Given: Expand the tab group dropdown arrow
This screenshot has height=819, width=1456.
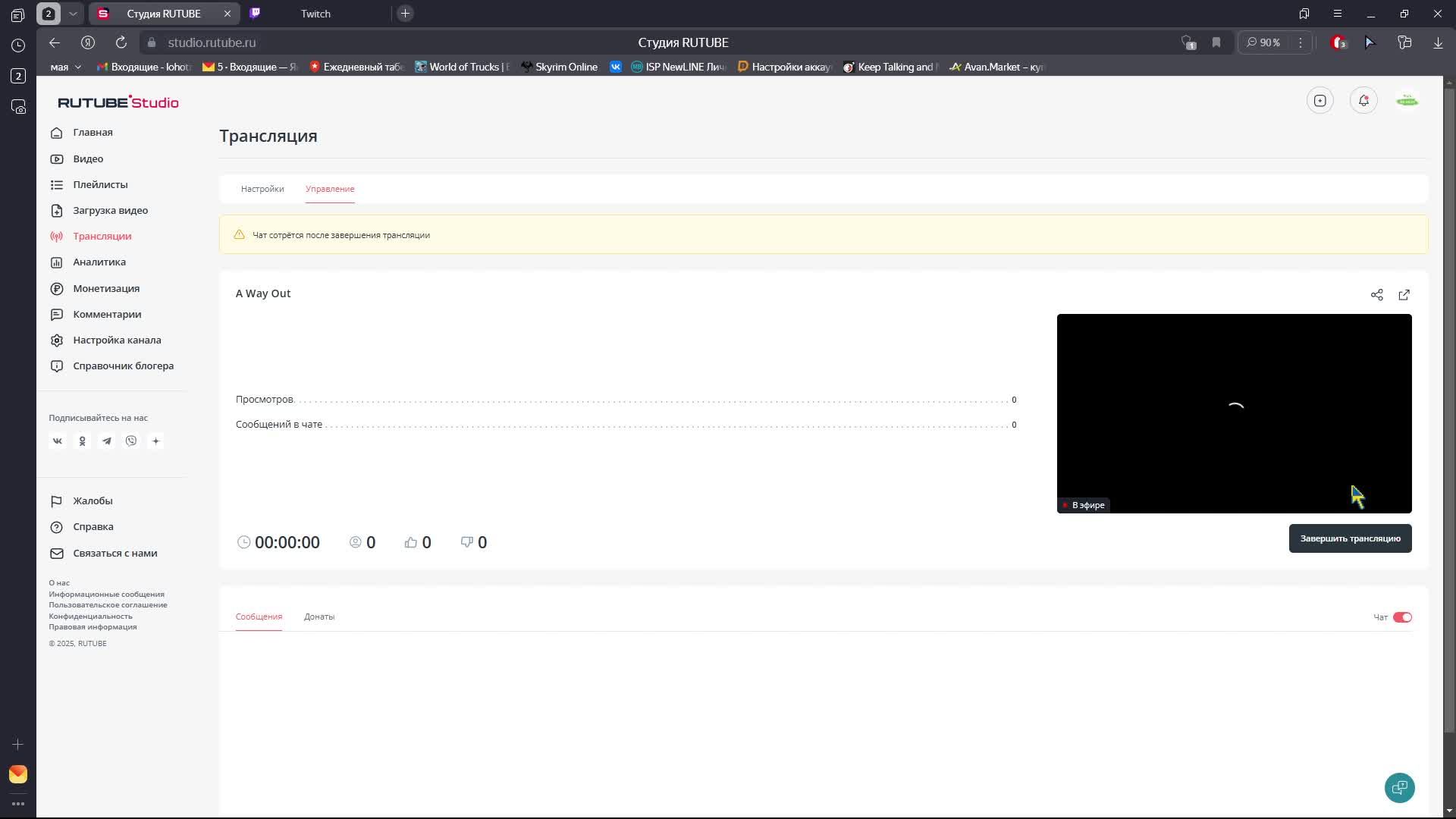Looking at the screenshot, I should 73,14.
